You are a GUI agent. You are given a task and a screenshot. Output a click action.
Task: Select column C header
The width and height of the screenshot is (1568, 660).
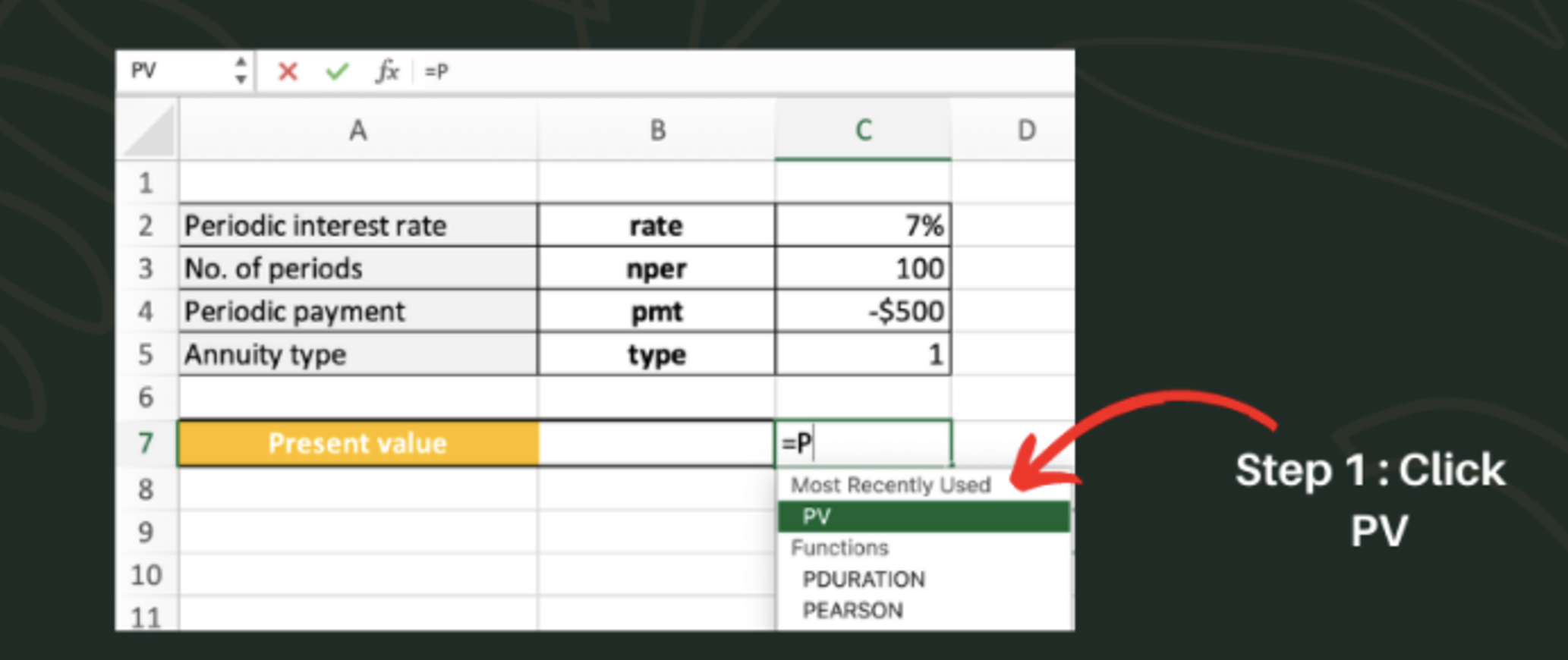pyautogui.click(x=863, y=130)
